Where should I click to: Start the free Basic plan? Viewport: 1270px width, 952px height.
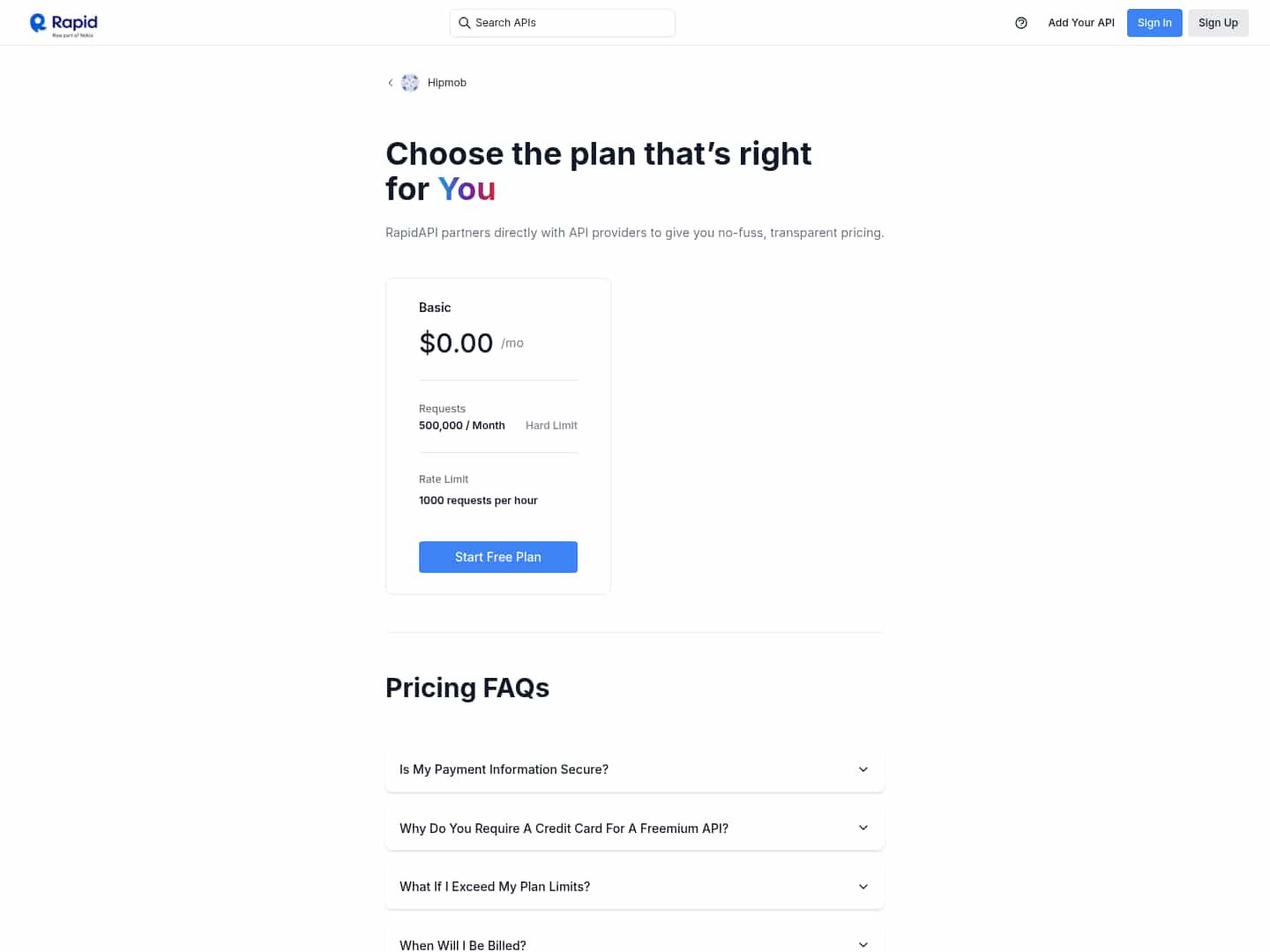click(x=497, y=557)
